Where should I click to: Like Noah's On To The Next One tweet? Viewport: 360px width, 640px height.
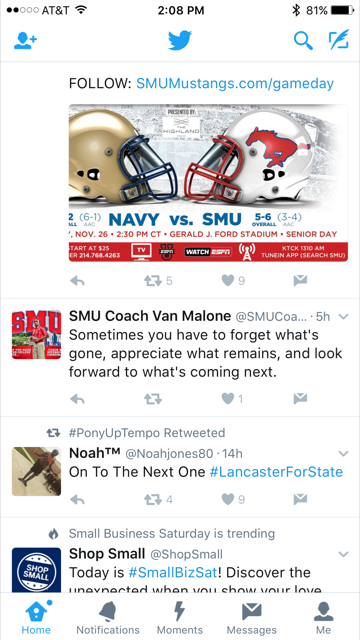click(228, 499)
